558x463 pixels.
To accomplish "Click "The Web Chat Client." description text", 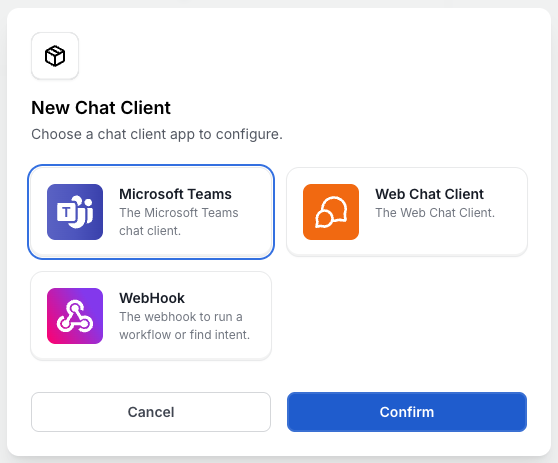I will click(435, 212).
